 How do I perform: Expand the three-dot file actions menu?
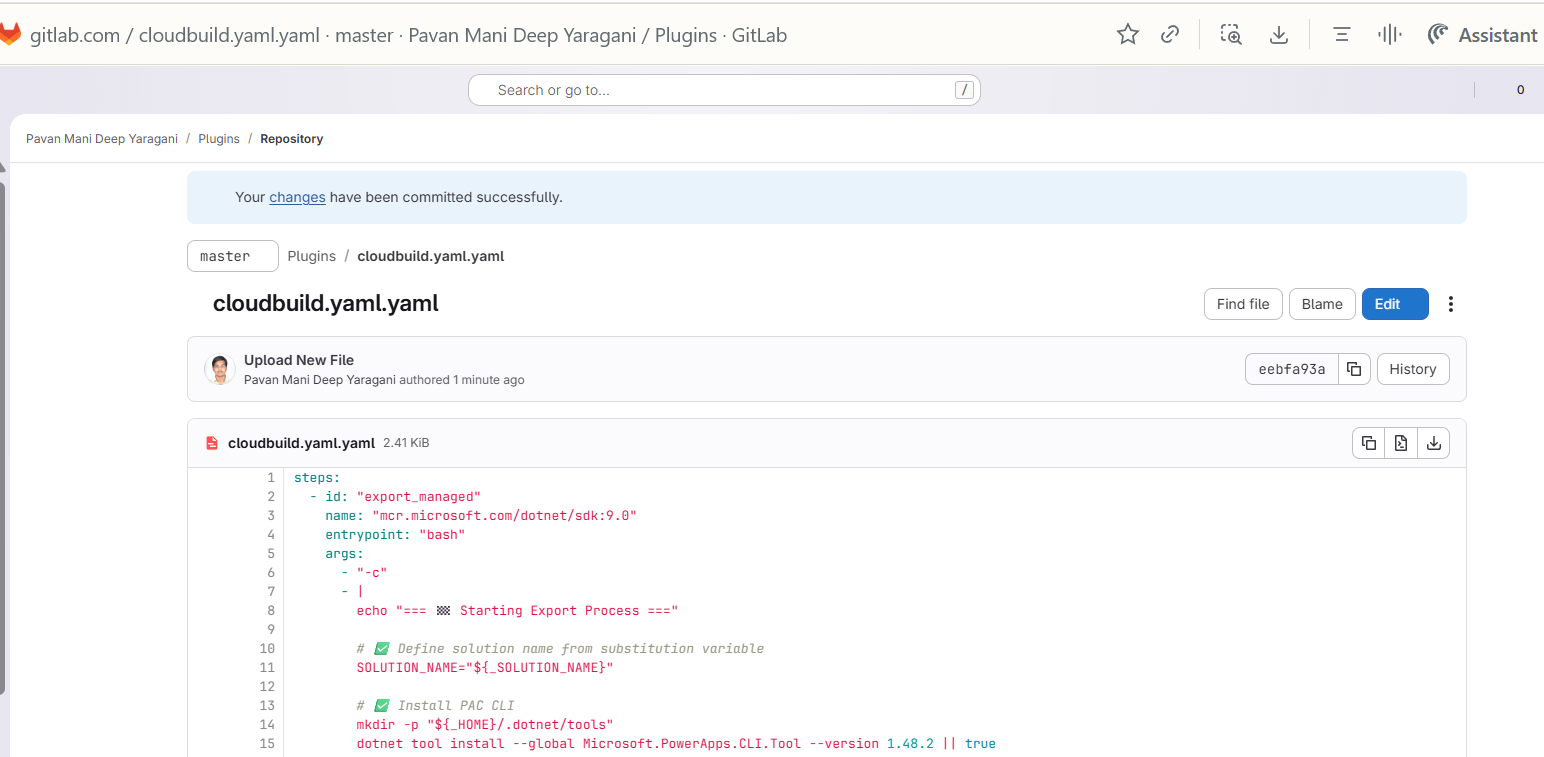[x=1450, y=304]
